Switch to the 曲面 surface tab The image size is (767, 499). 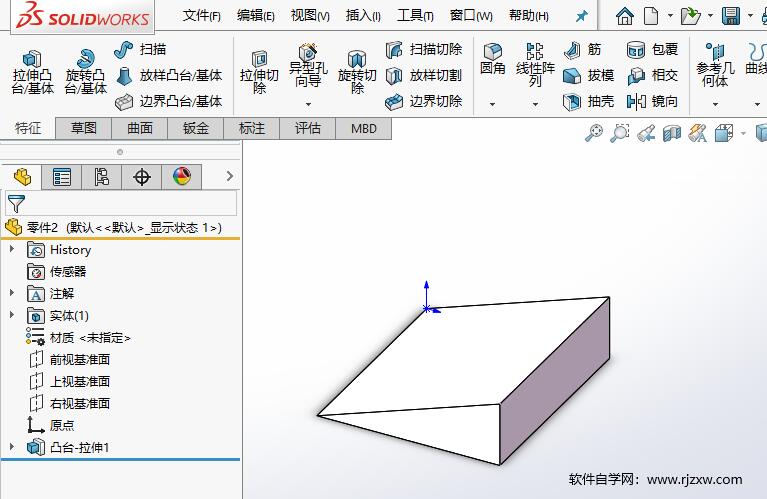[140, 128]
